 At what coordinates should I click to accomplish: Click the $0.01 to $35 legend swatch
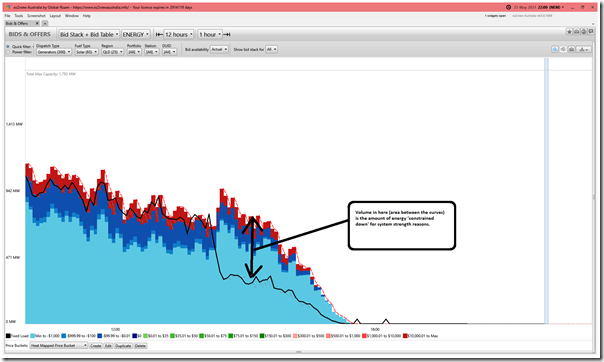(x=146, y=336)
